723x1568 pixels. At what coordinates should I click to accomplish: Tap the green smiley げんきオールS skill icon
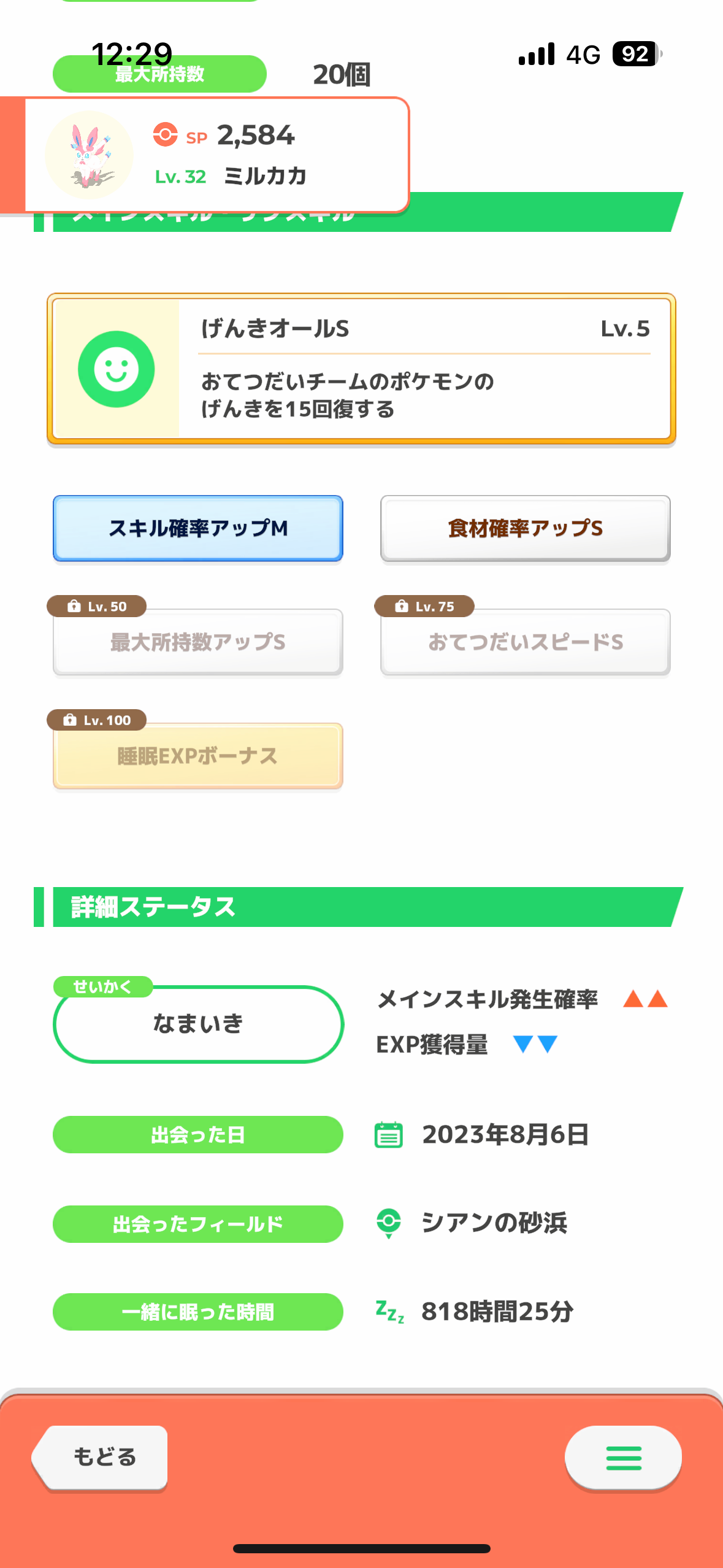click(116, 369)
